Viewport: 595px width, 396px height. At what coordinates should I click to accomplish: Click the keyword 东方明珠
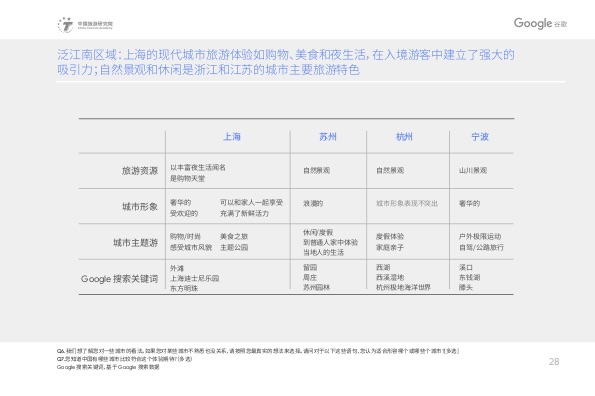click(x=184, y=288)
